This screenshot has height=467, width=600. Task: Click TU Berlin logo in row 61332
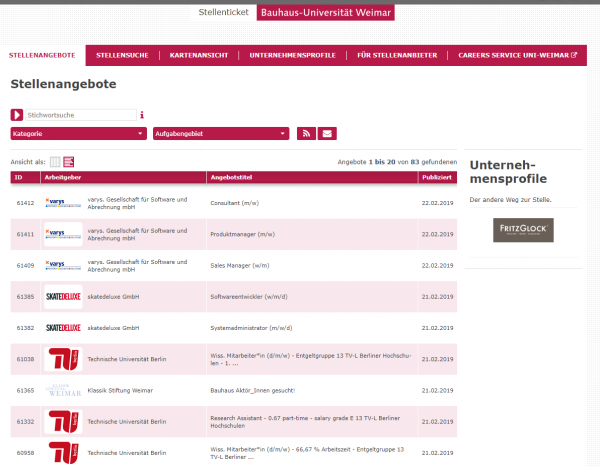point(63,421)
